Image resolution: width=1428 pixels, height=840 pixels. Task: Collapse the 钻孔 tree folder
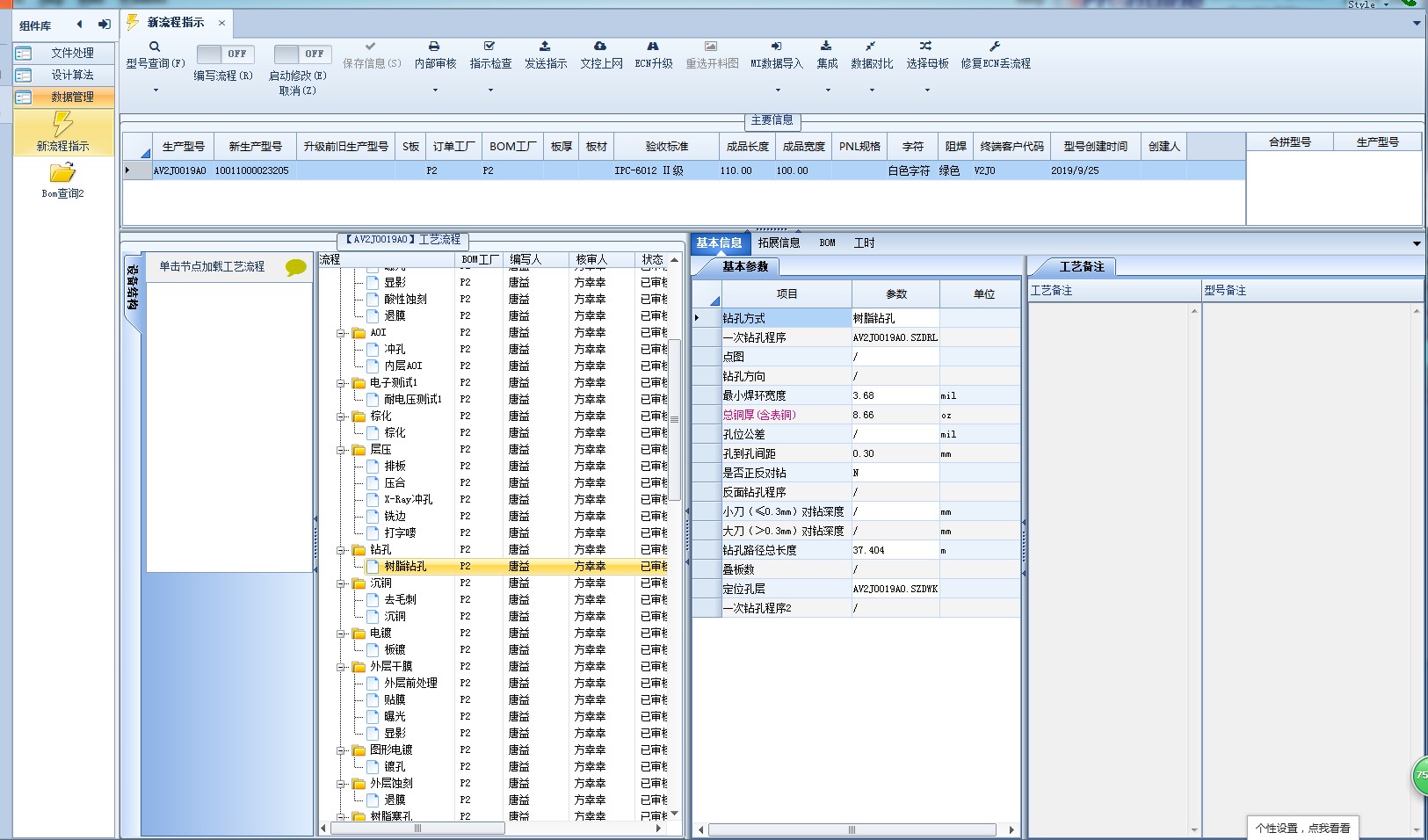(341, 550)
